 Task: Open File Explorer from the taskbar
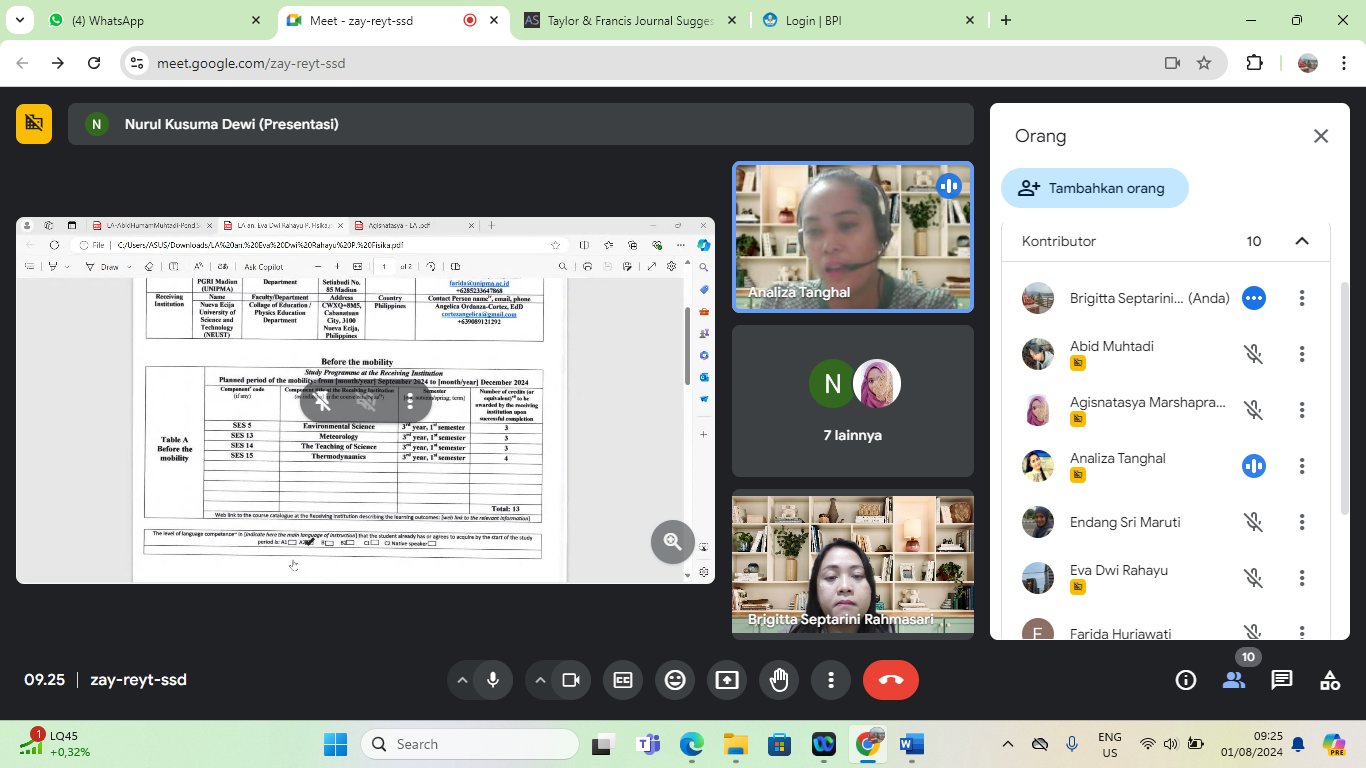click(735, 744)
